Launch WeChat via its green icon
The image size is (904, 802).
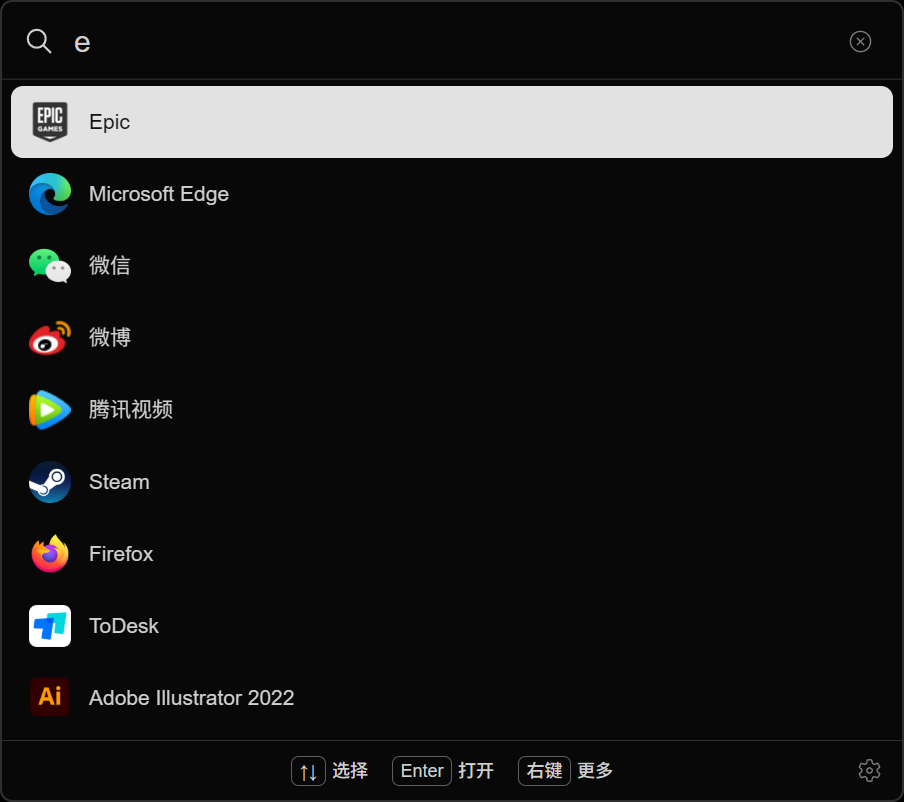[x=50, y=266]
